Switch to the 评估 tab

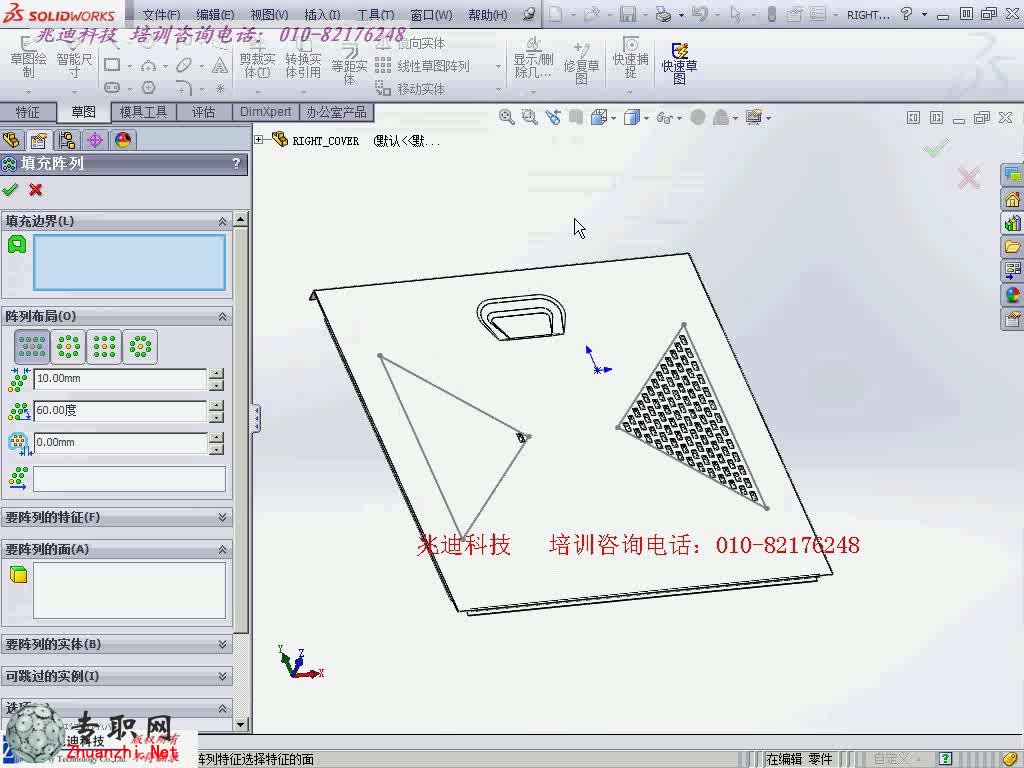pyautogui.click(x=203, y=112)
